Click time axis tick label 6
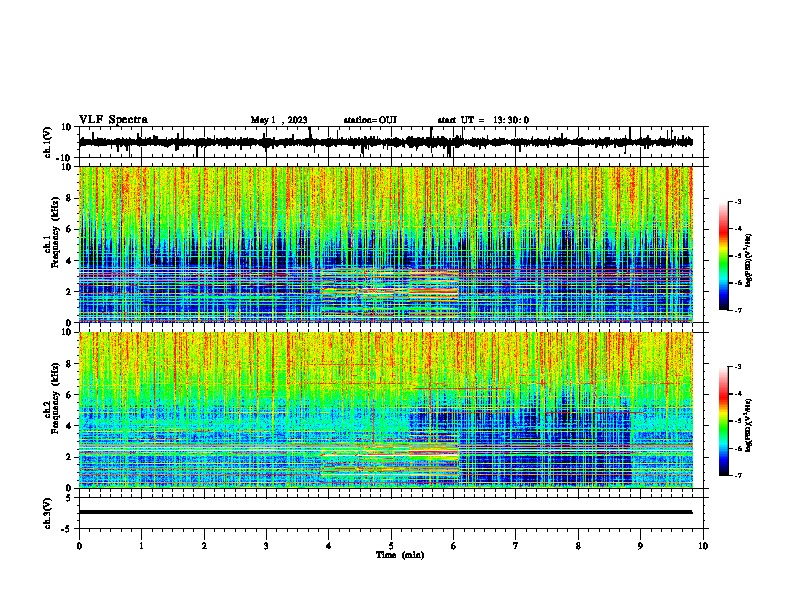Screen dimensions: 792x612 click(x=453, y=546)
